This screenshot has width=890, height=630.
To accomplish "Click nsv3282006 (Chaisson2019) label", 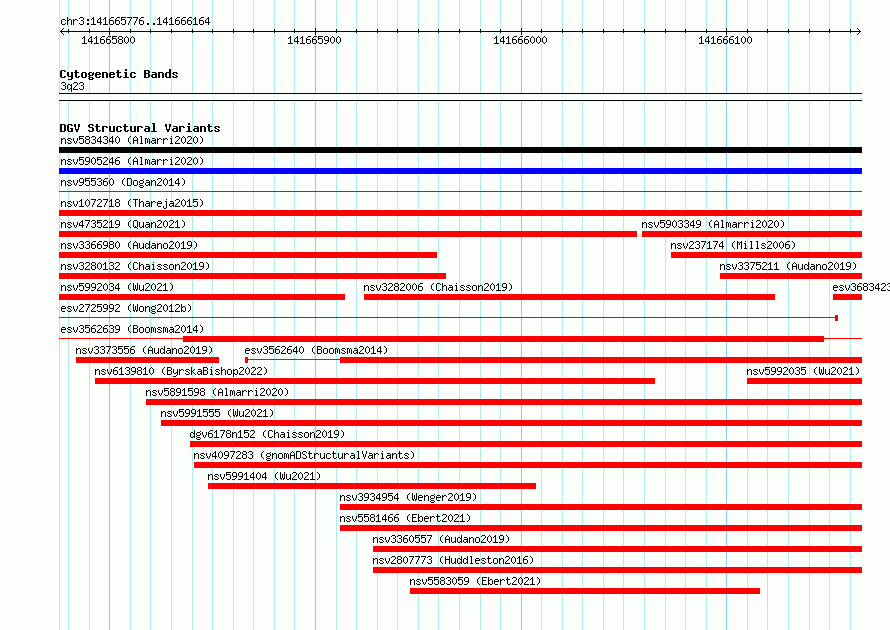I will pyautogui.click(x=438, y=287).
